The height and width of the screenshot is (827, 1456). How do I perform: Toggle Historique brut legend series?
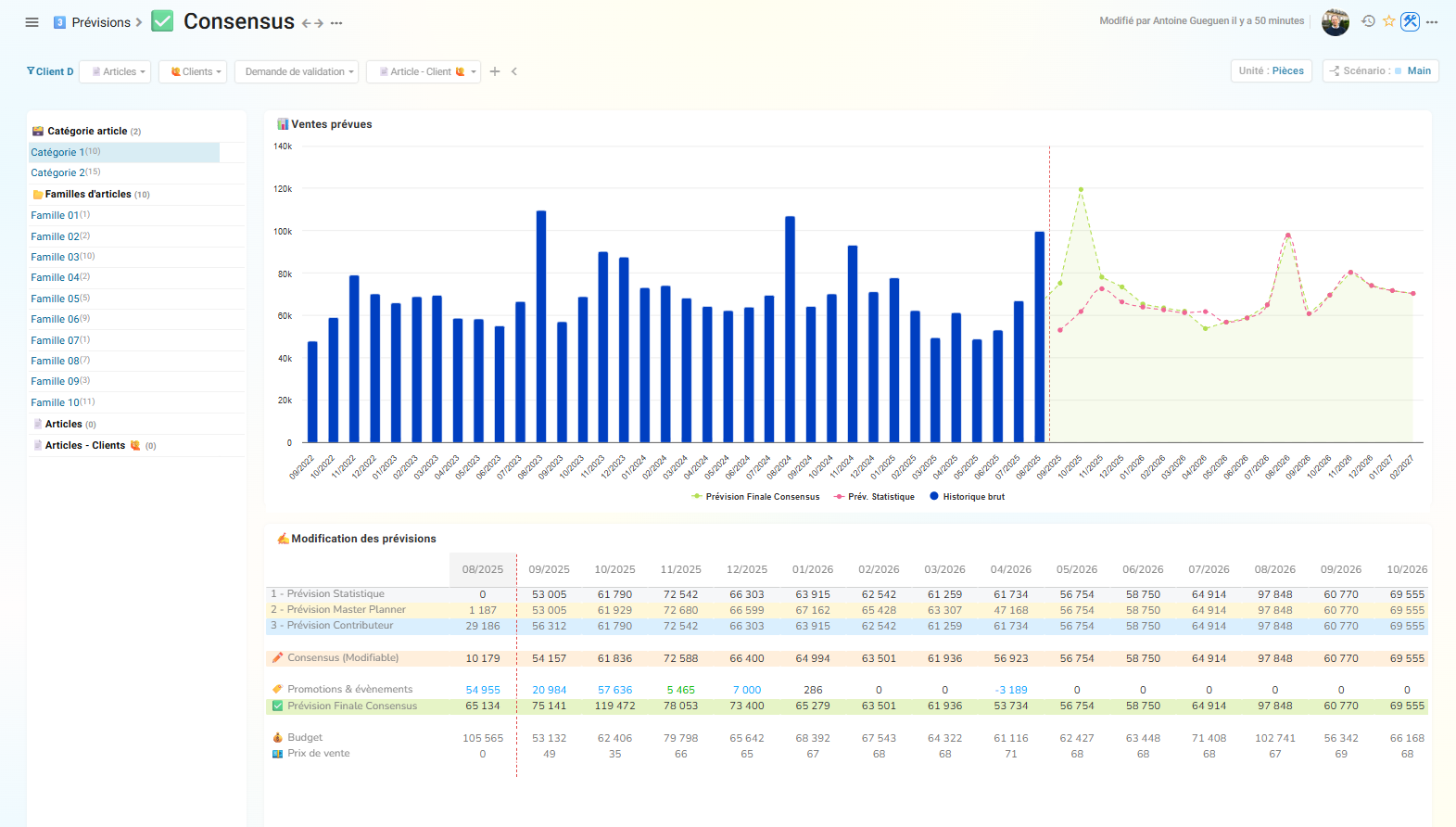coord(968,497)
